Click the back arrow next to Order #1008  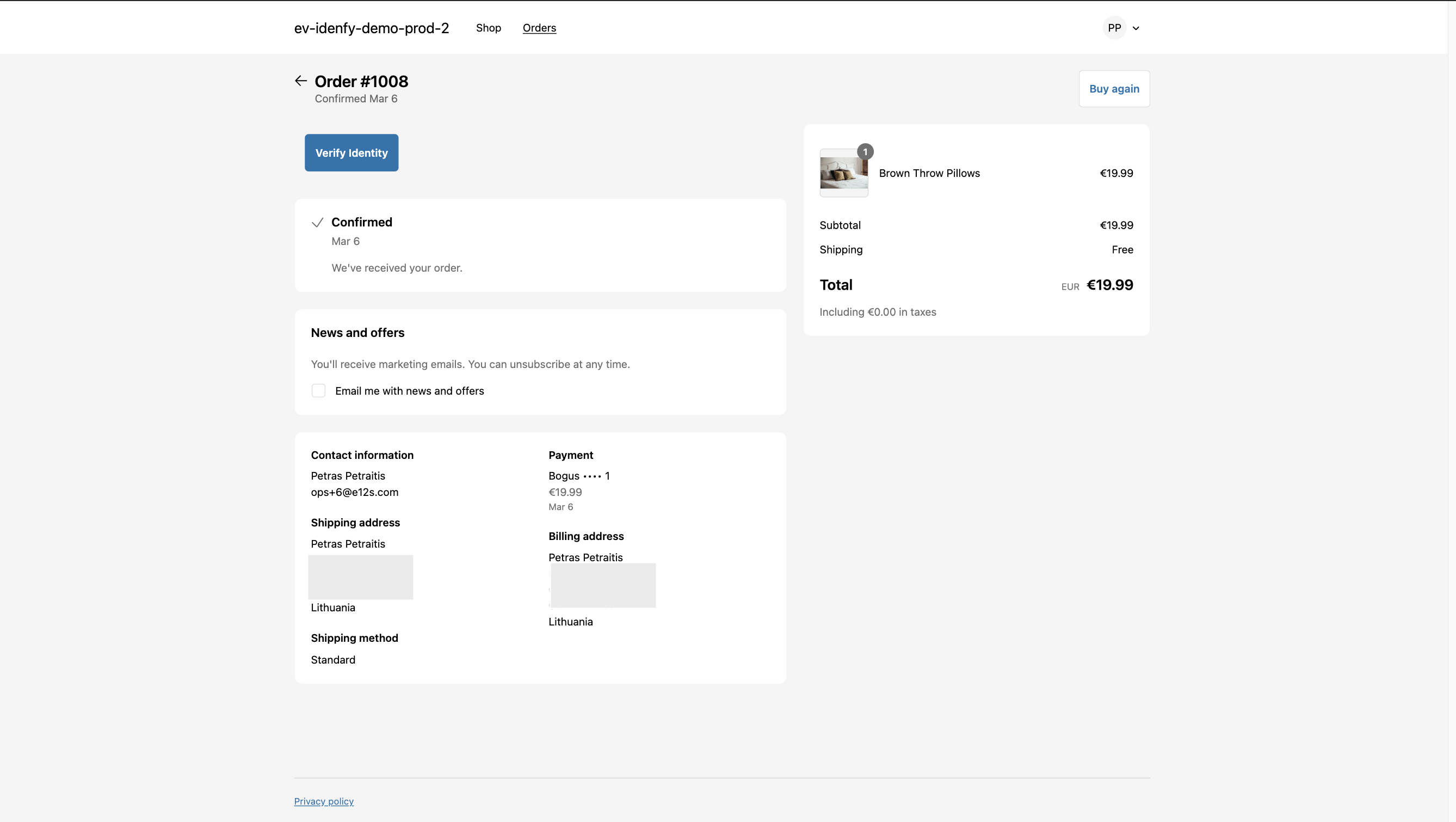[300, 80]
